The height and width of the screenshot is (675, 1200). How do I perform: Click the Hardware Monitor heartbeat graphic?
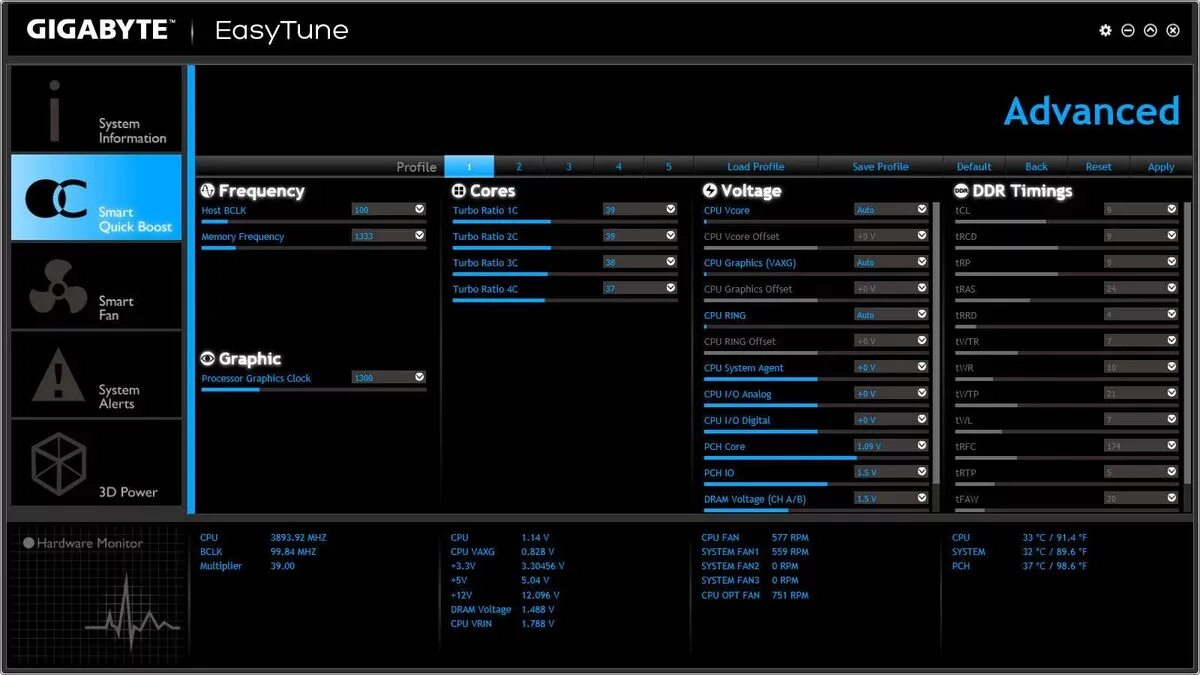(x=132, y=611)
